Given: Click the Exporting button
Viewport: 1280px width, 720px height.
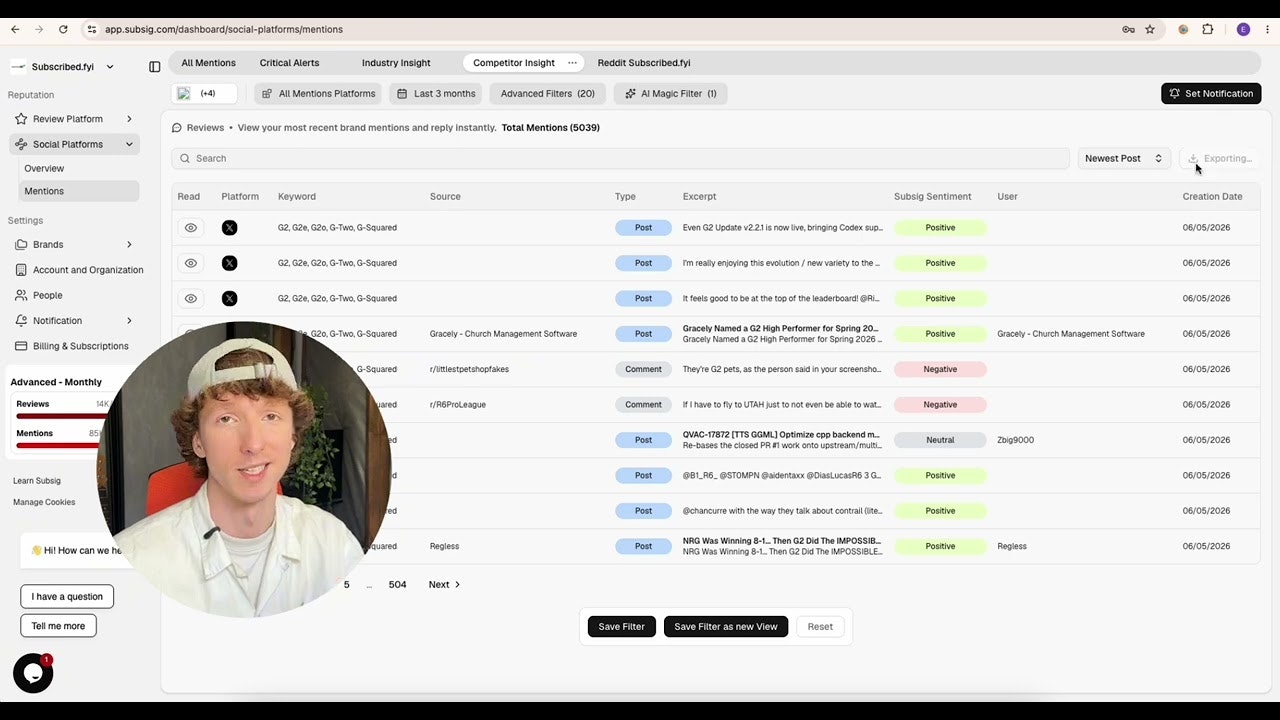Looking at the screenshot, I should pos(1218,158).
